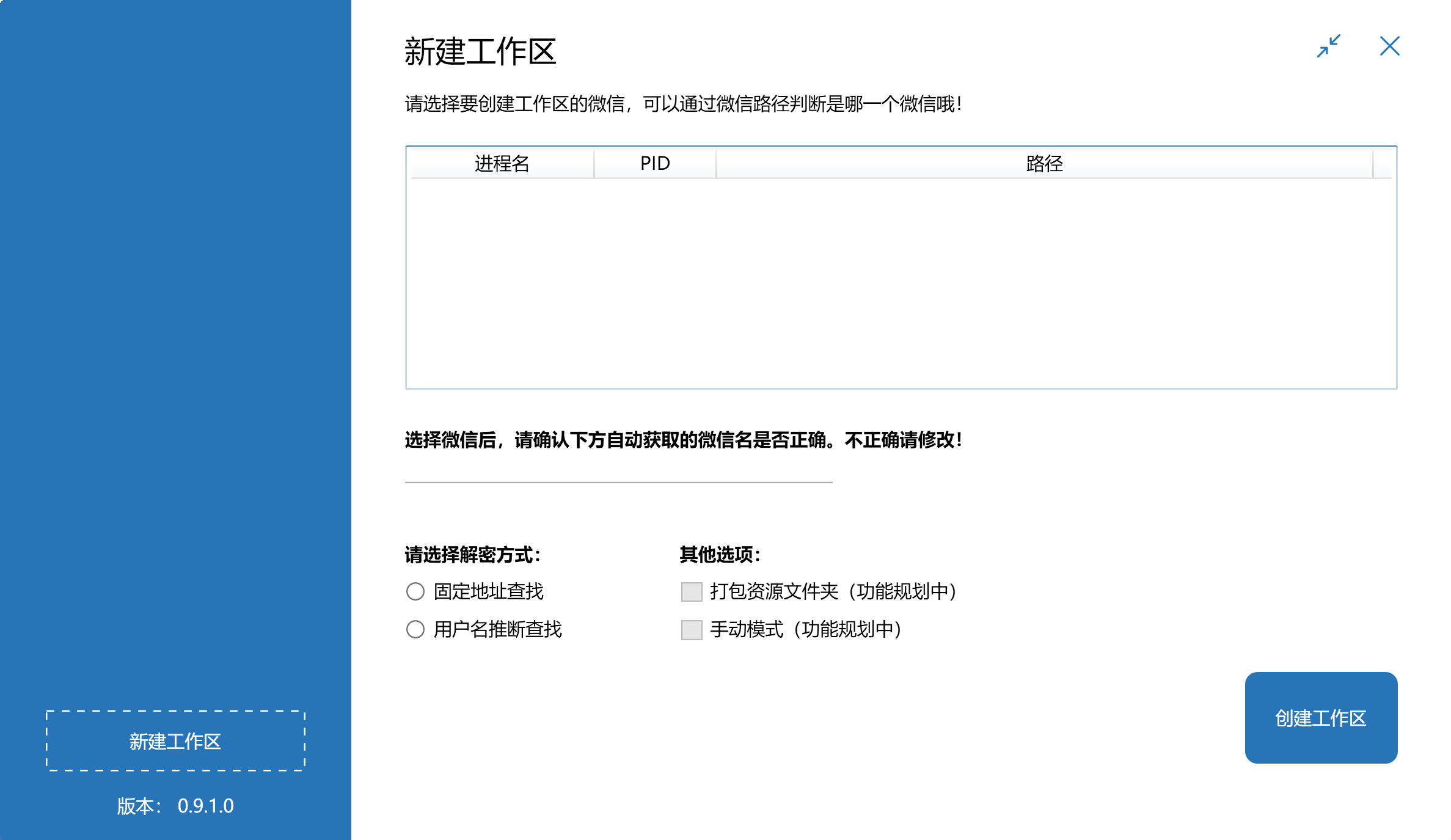Click the 请选择解密方式 label

(x=473, y=555)
